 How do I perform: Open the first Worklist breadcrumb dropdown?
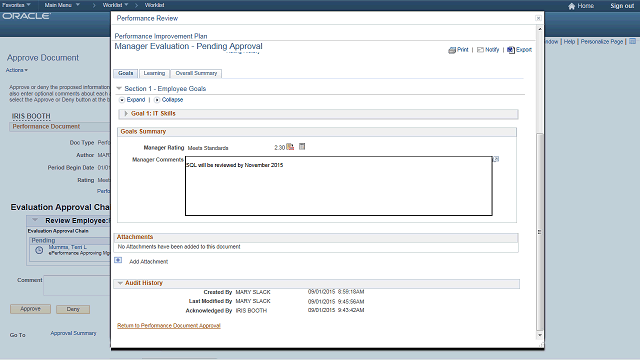coord(116,5)
